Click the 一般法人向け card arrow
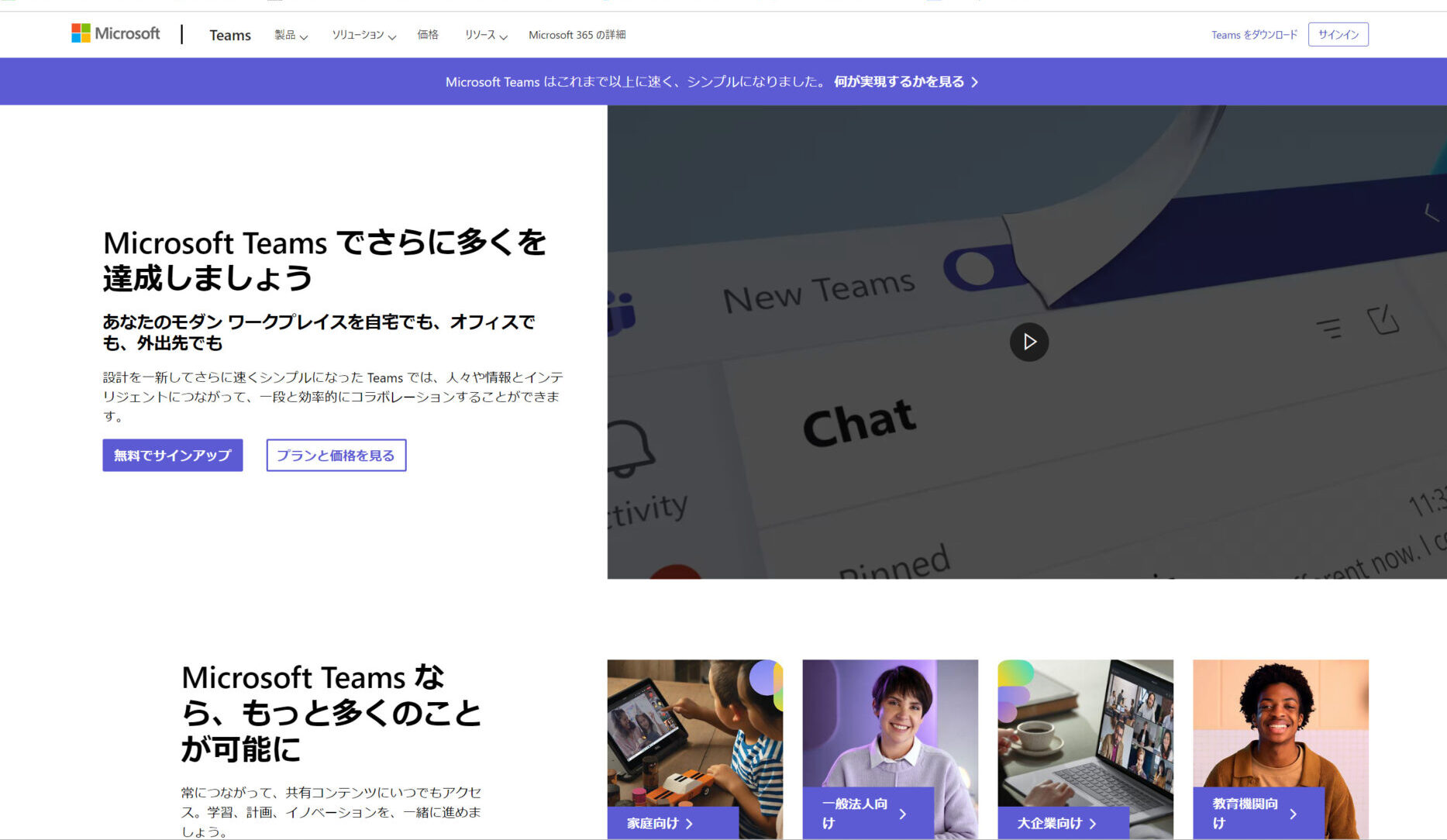Screen dimensions: 1447x840 pyautogui.click(x=902, y=814)
